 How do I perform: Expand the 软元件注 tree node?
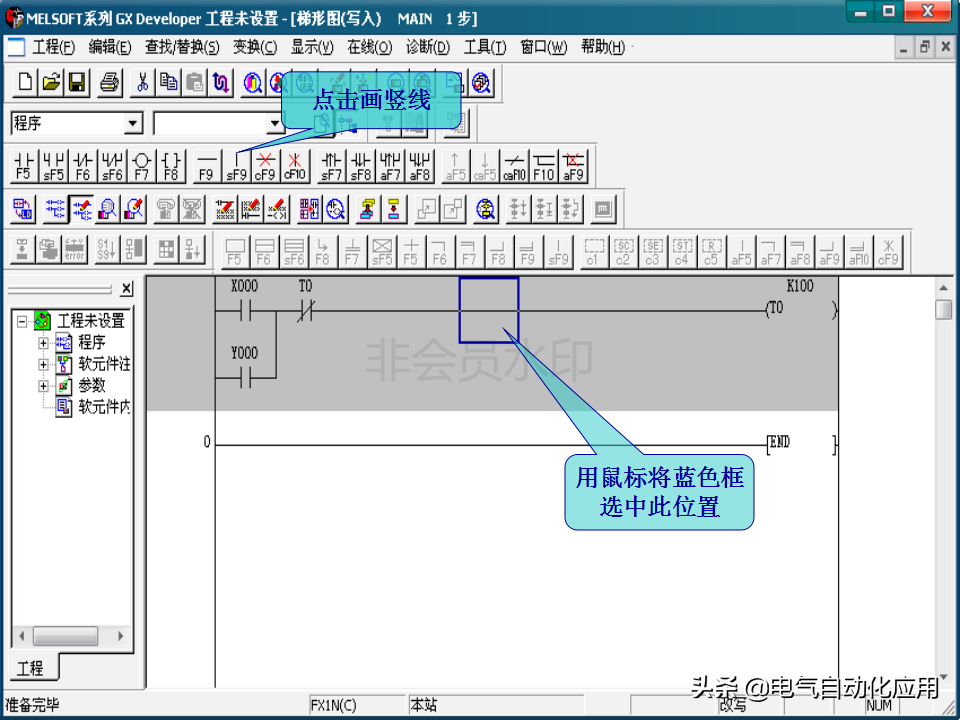(43, 365)
